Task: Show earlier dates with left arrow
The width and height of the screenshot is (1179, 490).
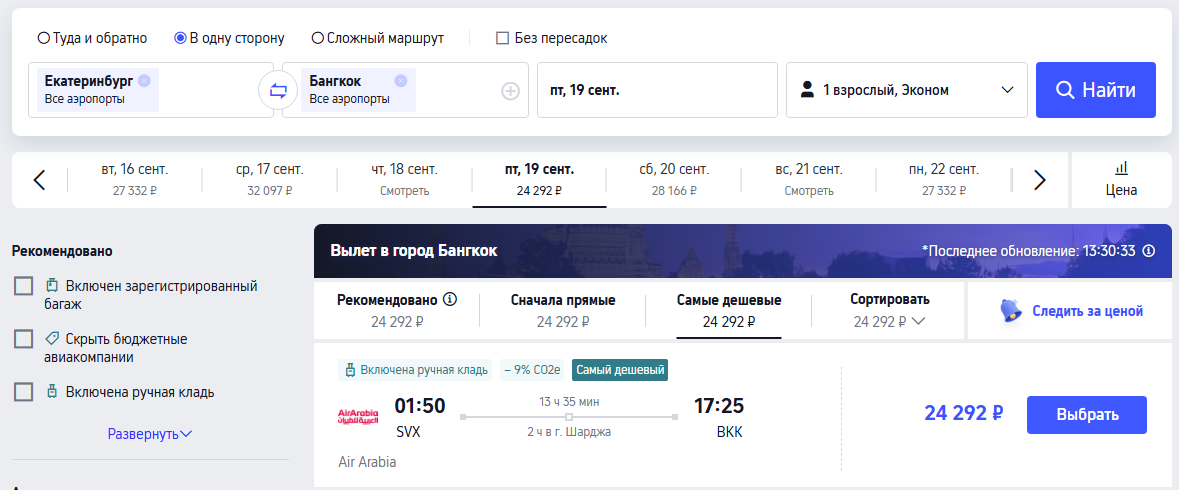Action: point(40,180)
